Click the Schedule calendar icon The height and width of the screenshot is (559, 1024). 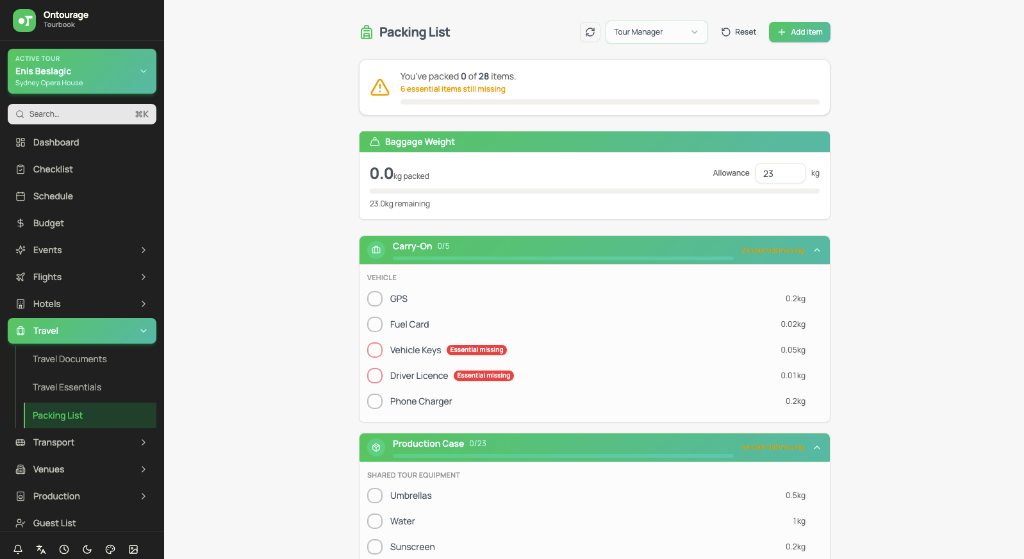[20, 196]
